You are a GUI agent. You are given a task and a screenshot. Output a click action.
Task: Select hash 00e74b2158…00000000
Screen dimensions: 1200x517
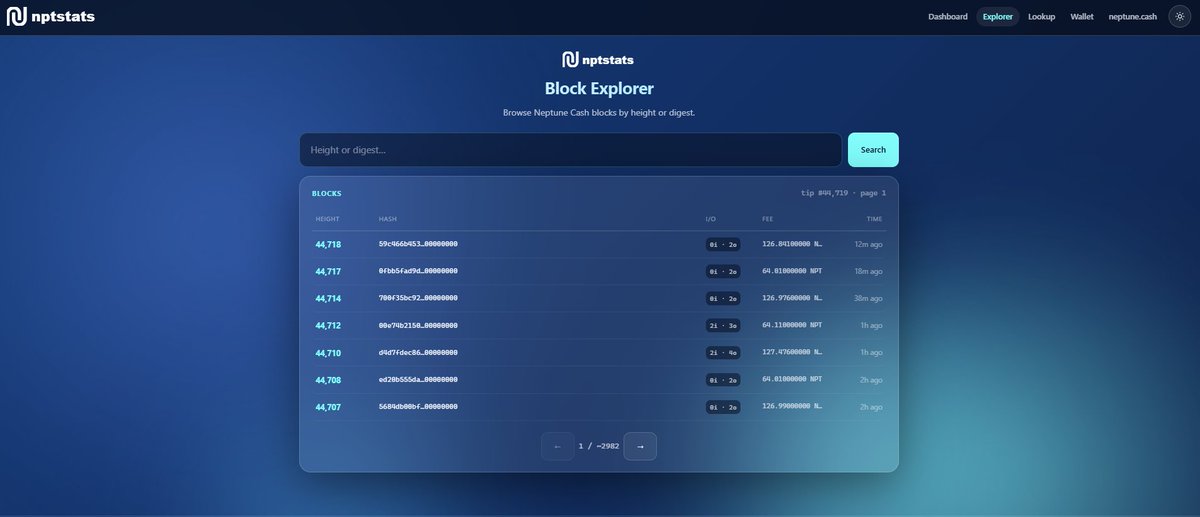click(x=418, y=325)
